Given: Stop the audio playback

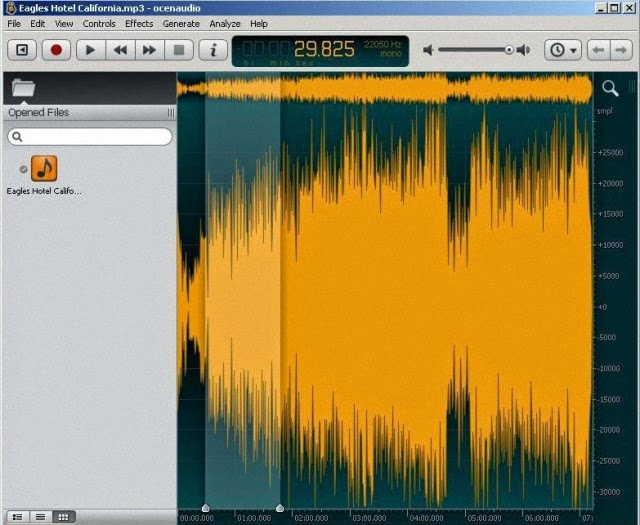Looking at the screenshot, I should click(x=179, y=50).
